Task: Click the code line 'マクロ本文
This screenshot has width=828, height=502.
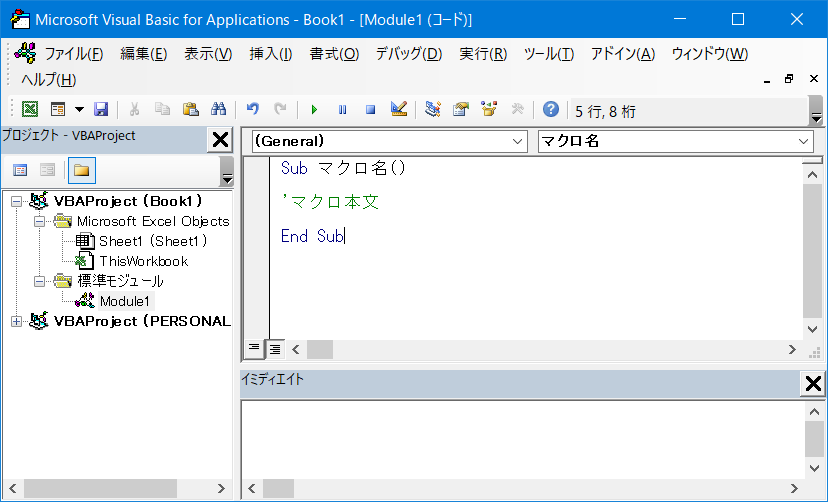Action: (330, 202)
